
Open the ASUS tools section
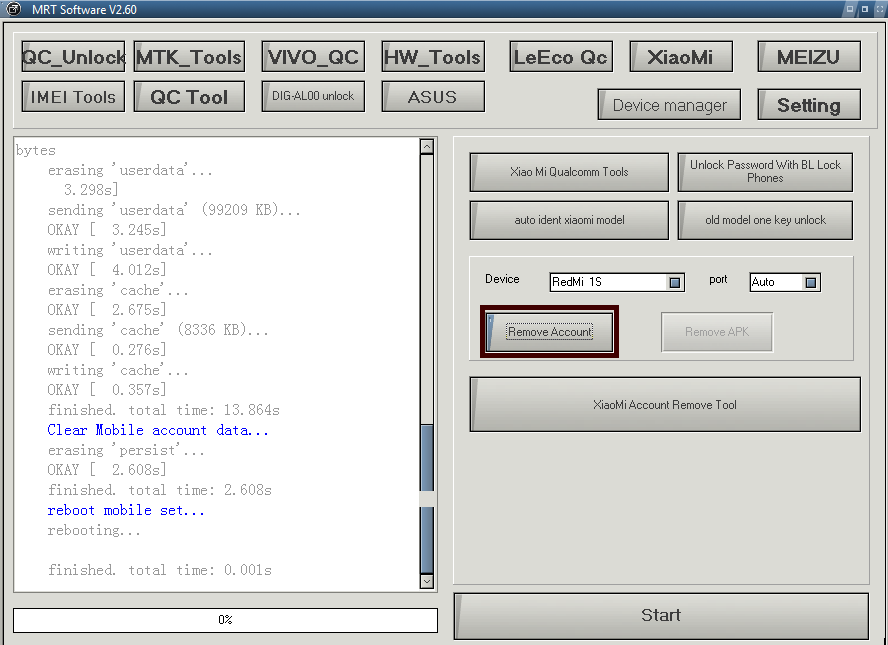click(433, 97)
